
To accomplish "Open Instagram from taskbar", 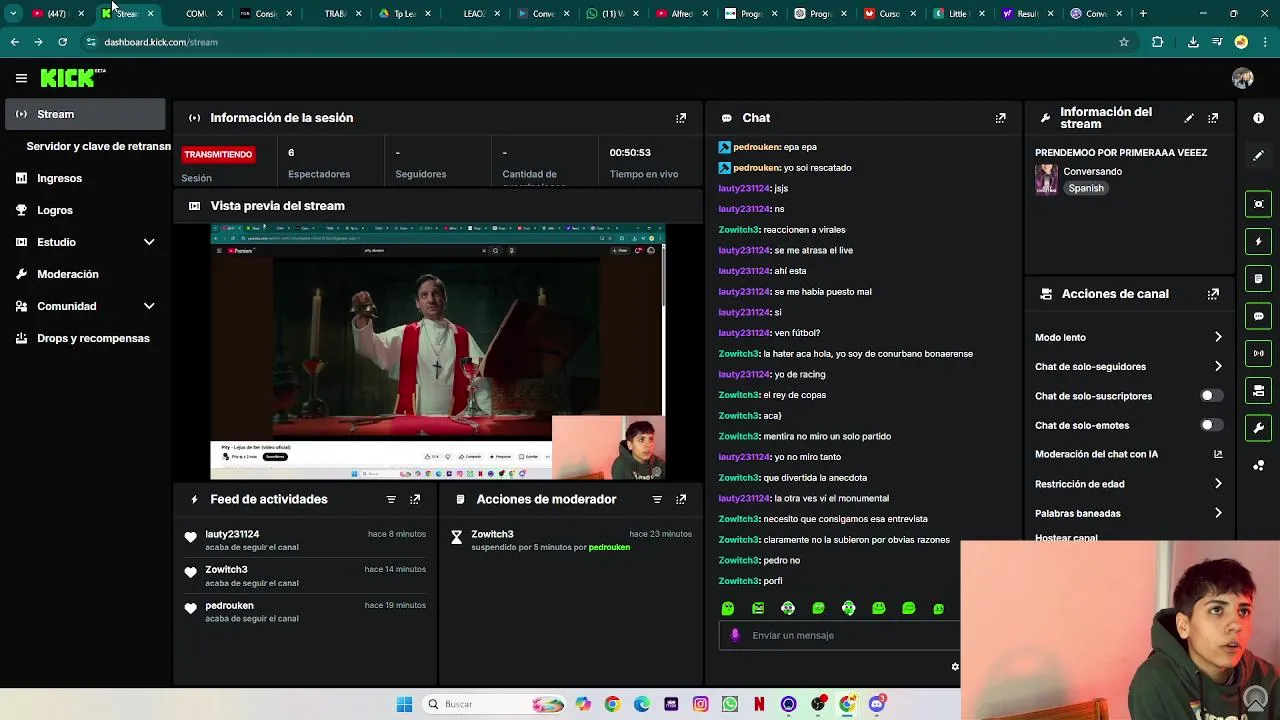I will pos(700,704).
